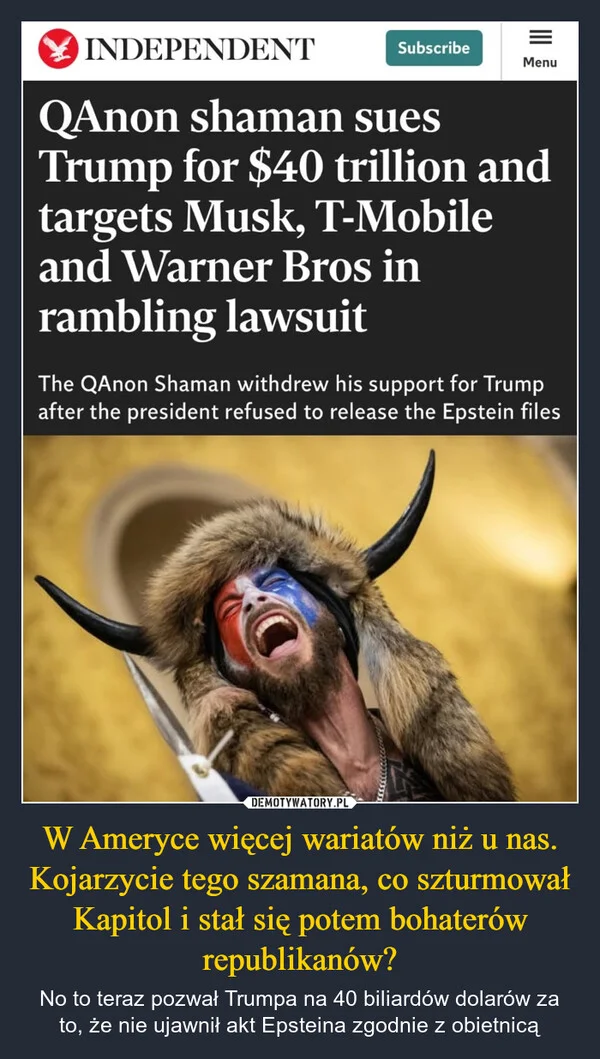Click the article photo of horned man

[300, 618]
